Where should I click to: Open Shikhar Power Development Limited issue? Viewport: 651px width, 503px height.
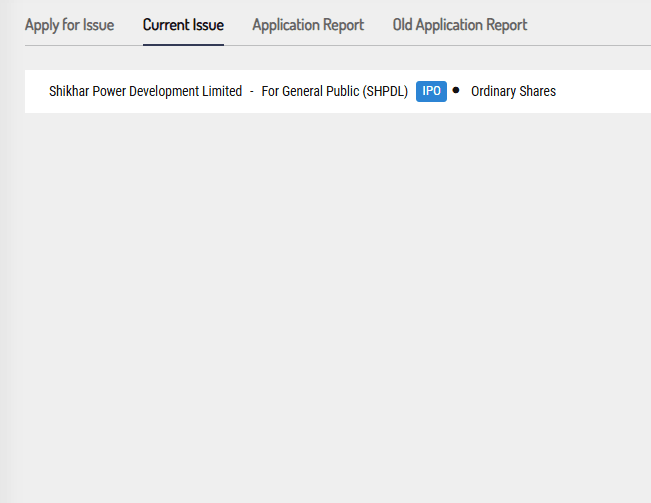(x=145, y=91)
